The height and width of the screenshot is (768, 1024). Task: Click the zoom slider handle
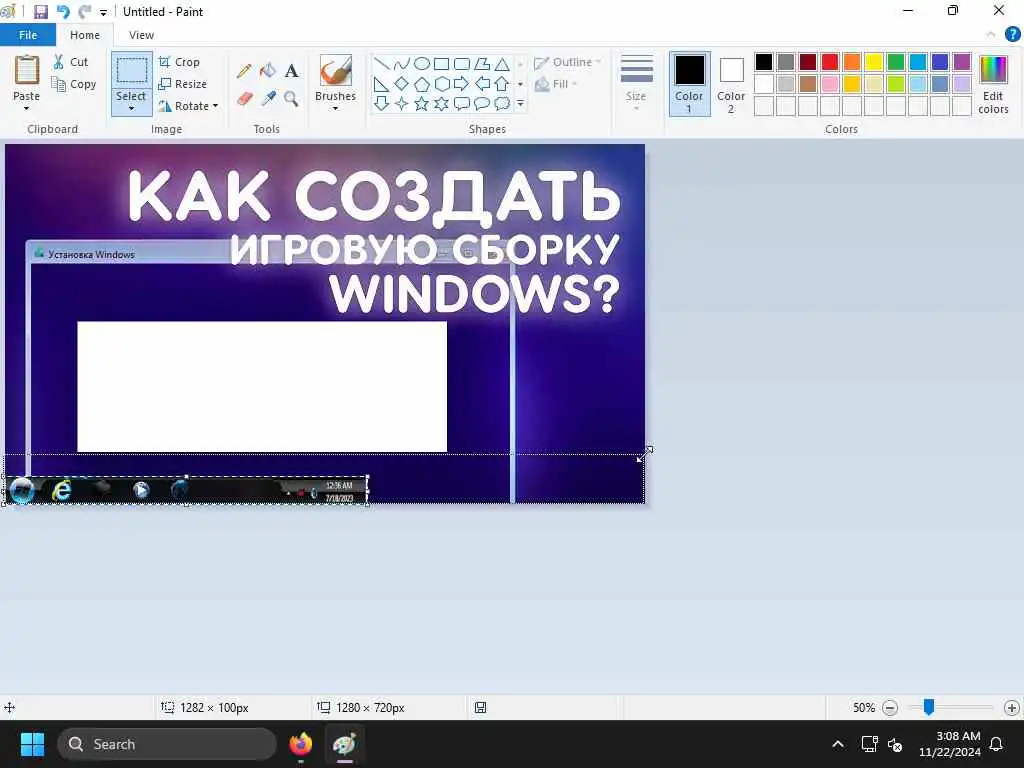(928, 707)
